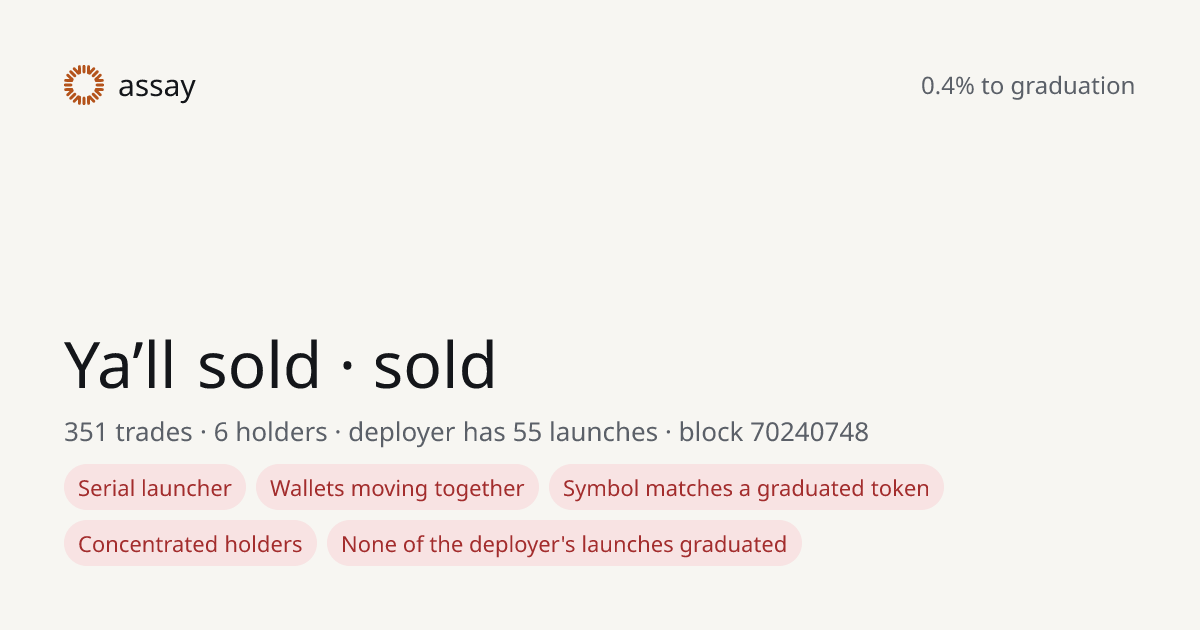View the 351 trades stat

128,432
